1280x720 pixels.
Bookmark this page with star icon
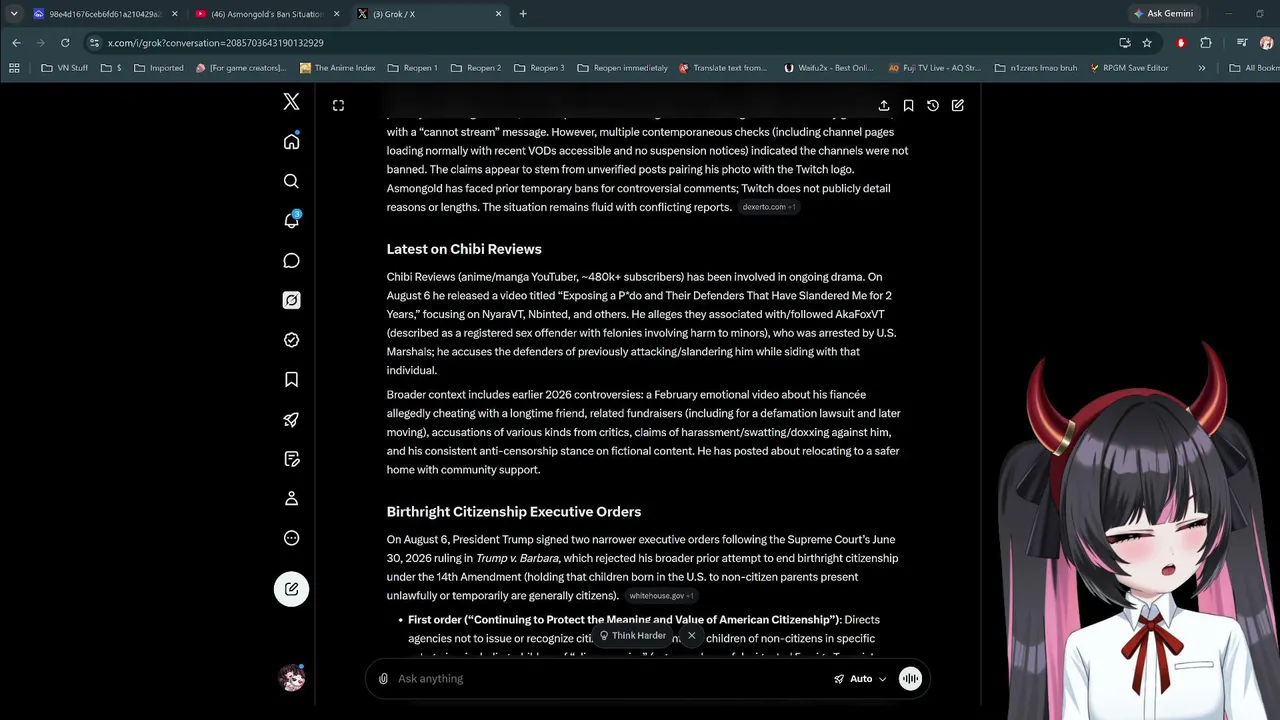point(1147,43)
